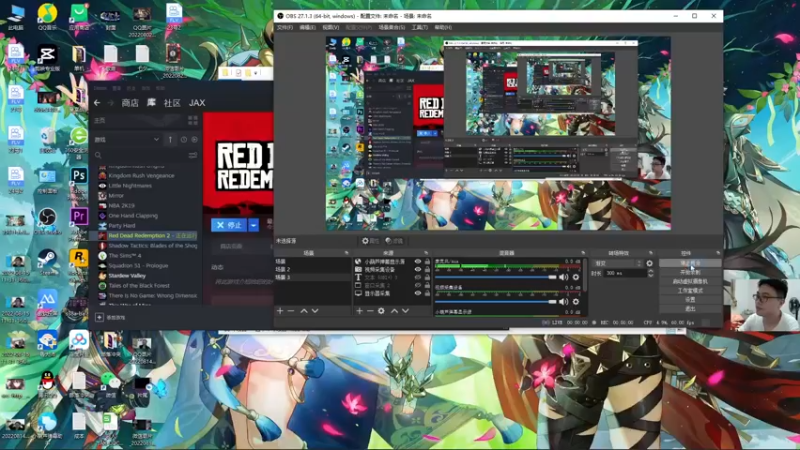Adjust the 视频采集设备 volume slider in mixer
Viewport: 800px width, 450px height.
(x=495, y=302)
